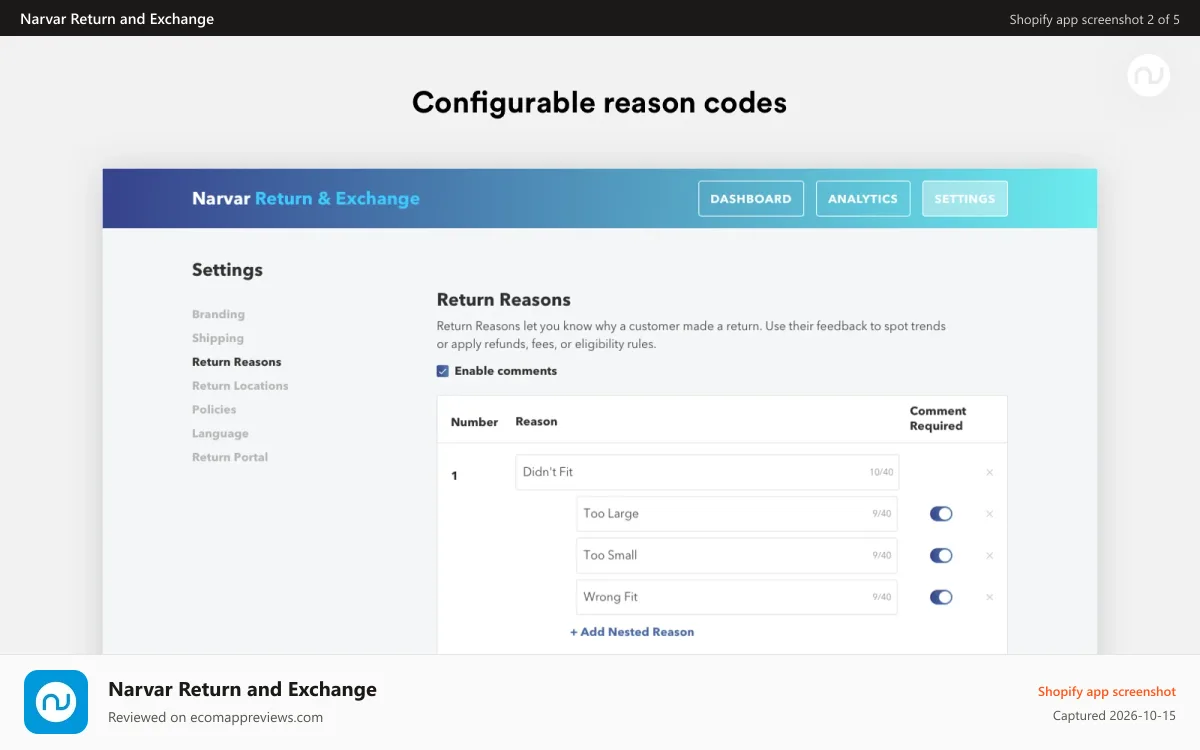This screenshot has width=1200, height=750.
Task: Click the blue Narvar app icon at bottom left
Action: (56, 702)
